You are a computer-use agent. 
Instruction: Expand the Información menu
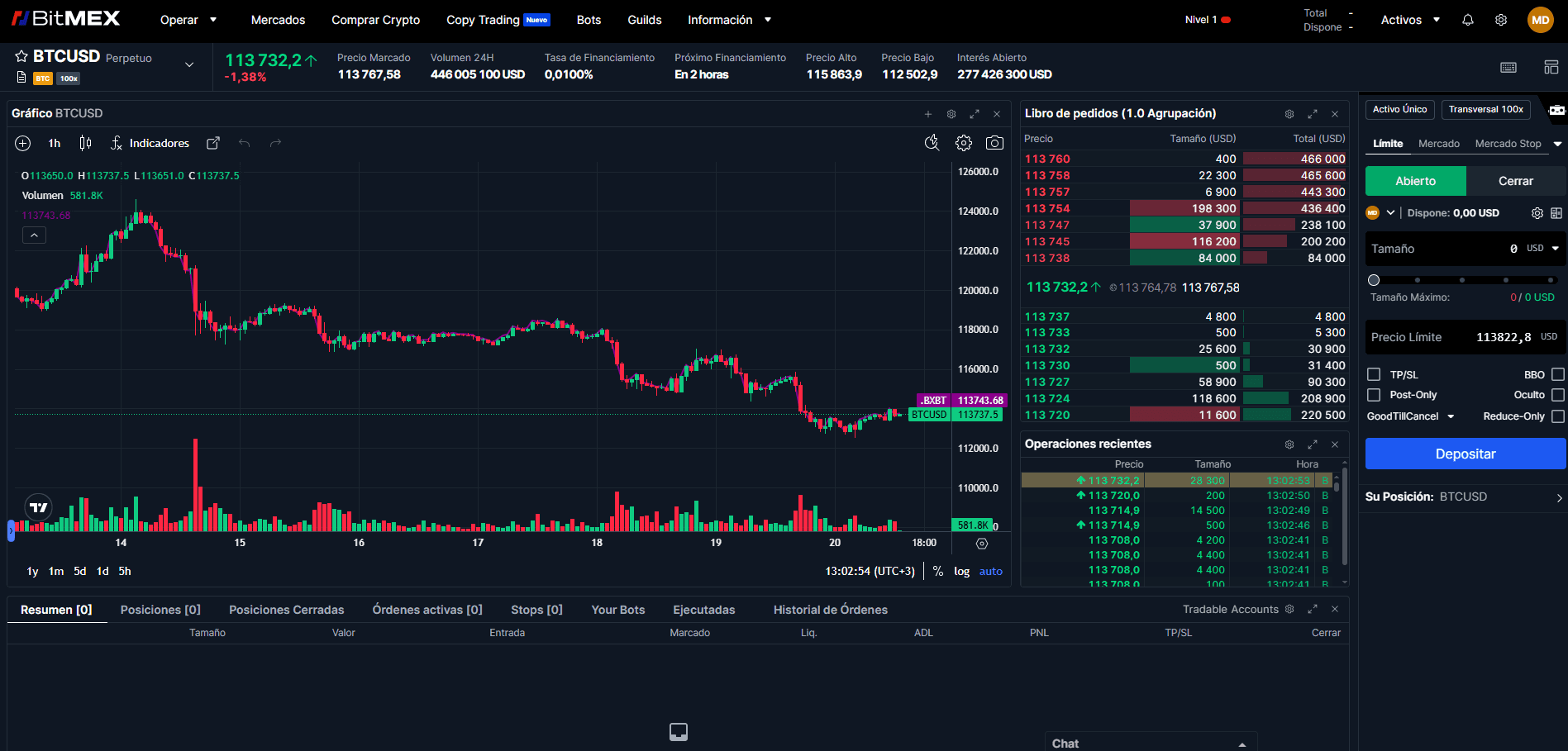click(729, 20)
